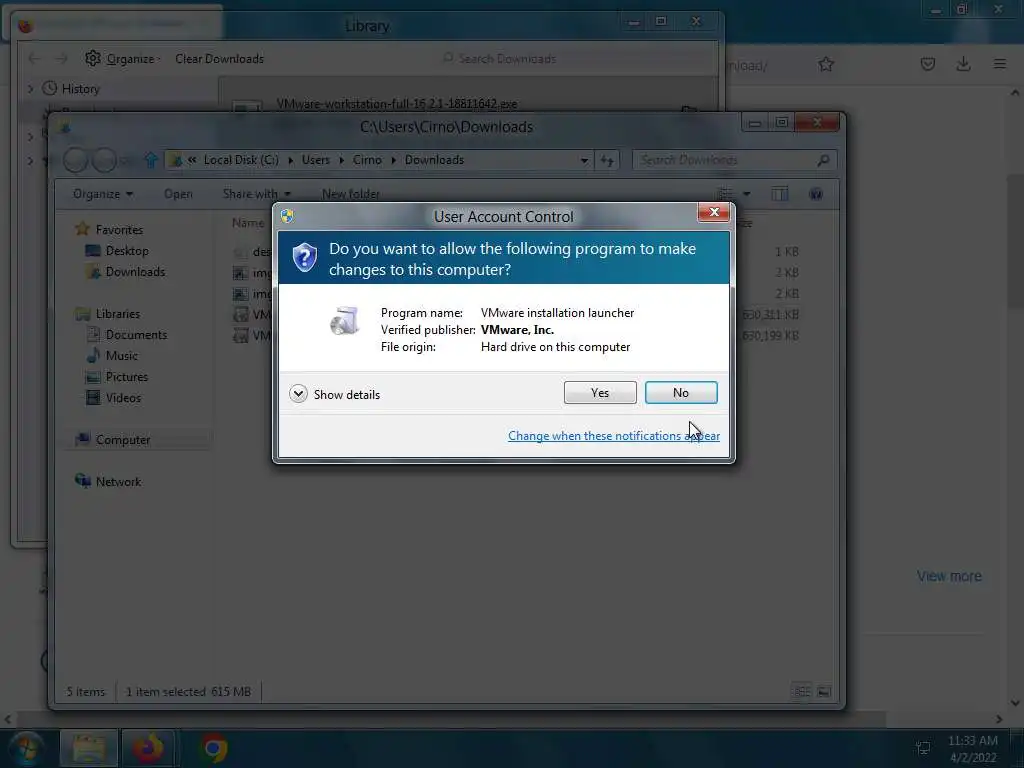Select VMware-workstation-full exe in Library list
Viewport: 1024px width, 768px height.
(396, 104)
